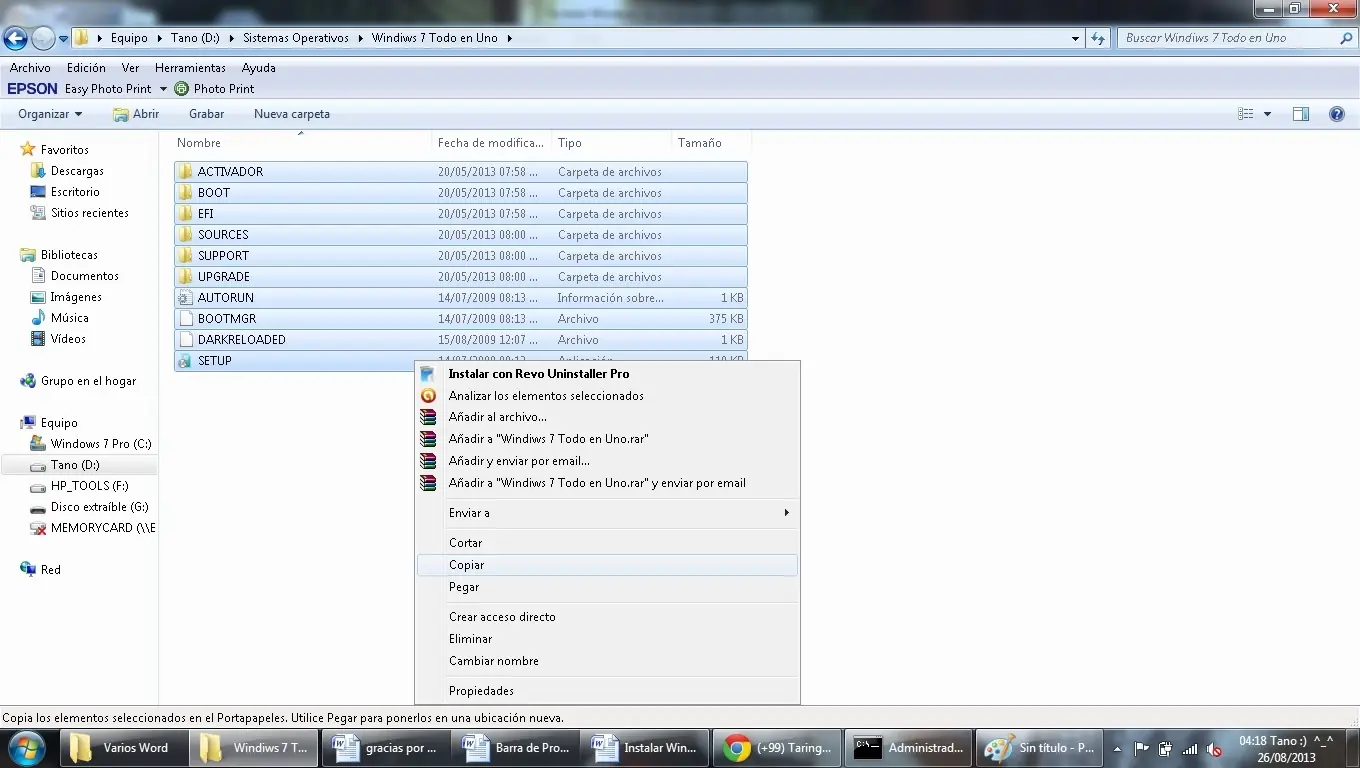This screenshot has height=768, width=1360.
Task: Open the Explorer help button
Action: pos(1336,114)
